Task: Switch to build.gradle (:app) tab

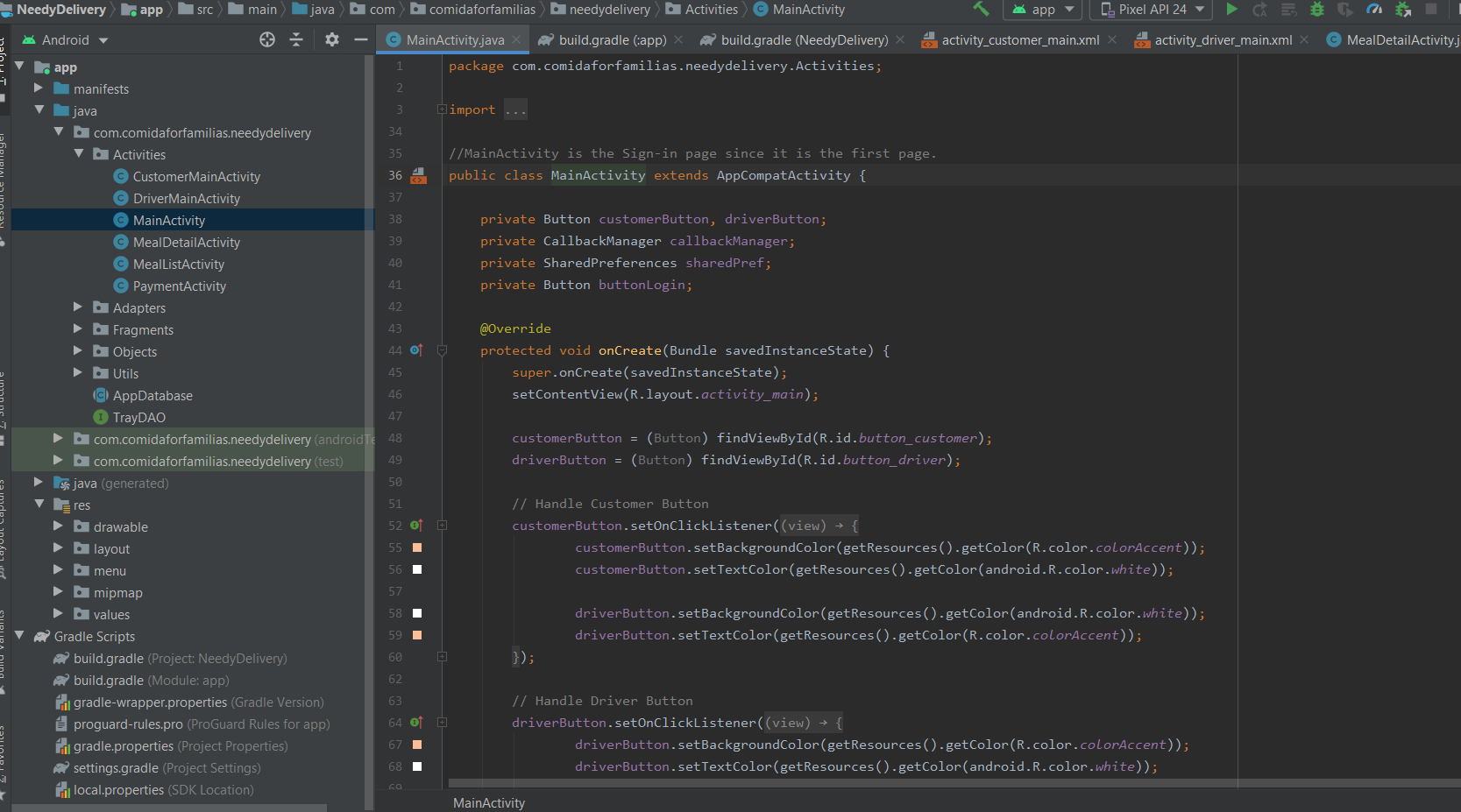Action: [612, 40]
